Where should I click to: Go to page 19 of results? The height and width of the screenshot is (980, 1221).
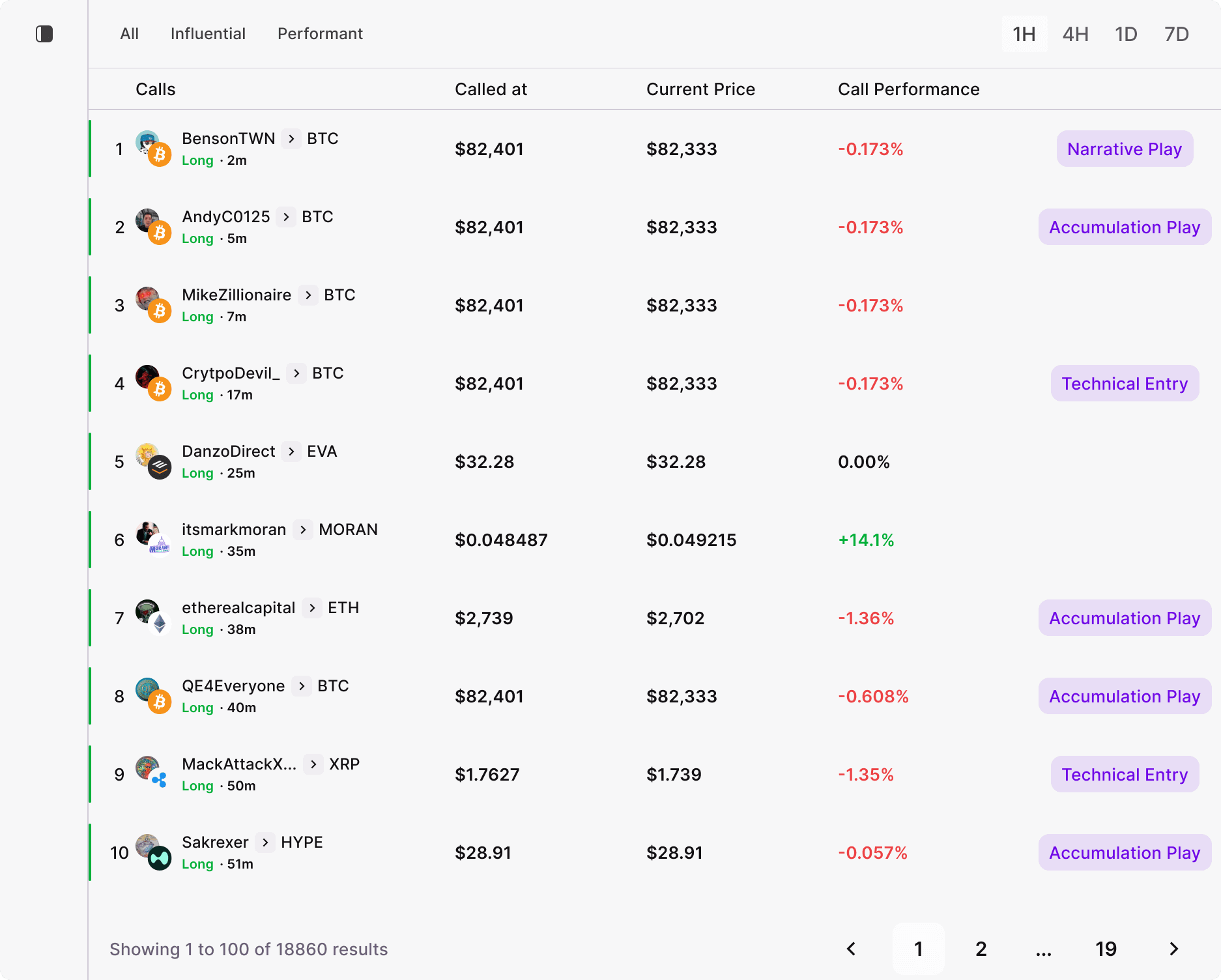pos(1106,949)
